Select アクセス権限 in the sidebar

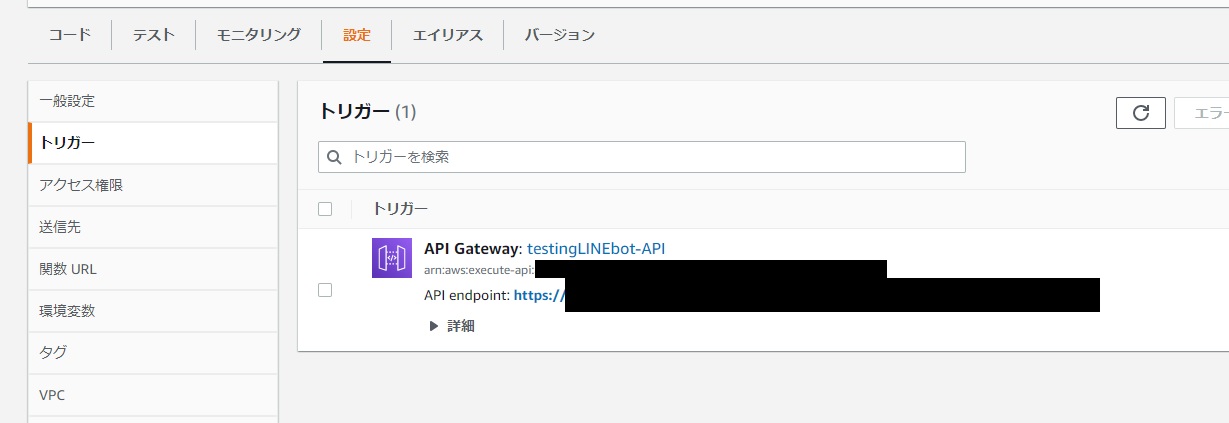pyautogui.click(x=81, y=185)
